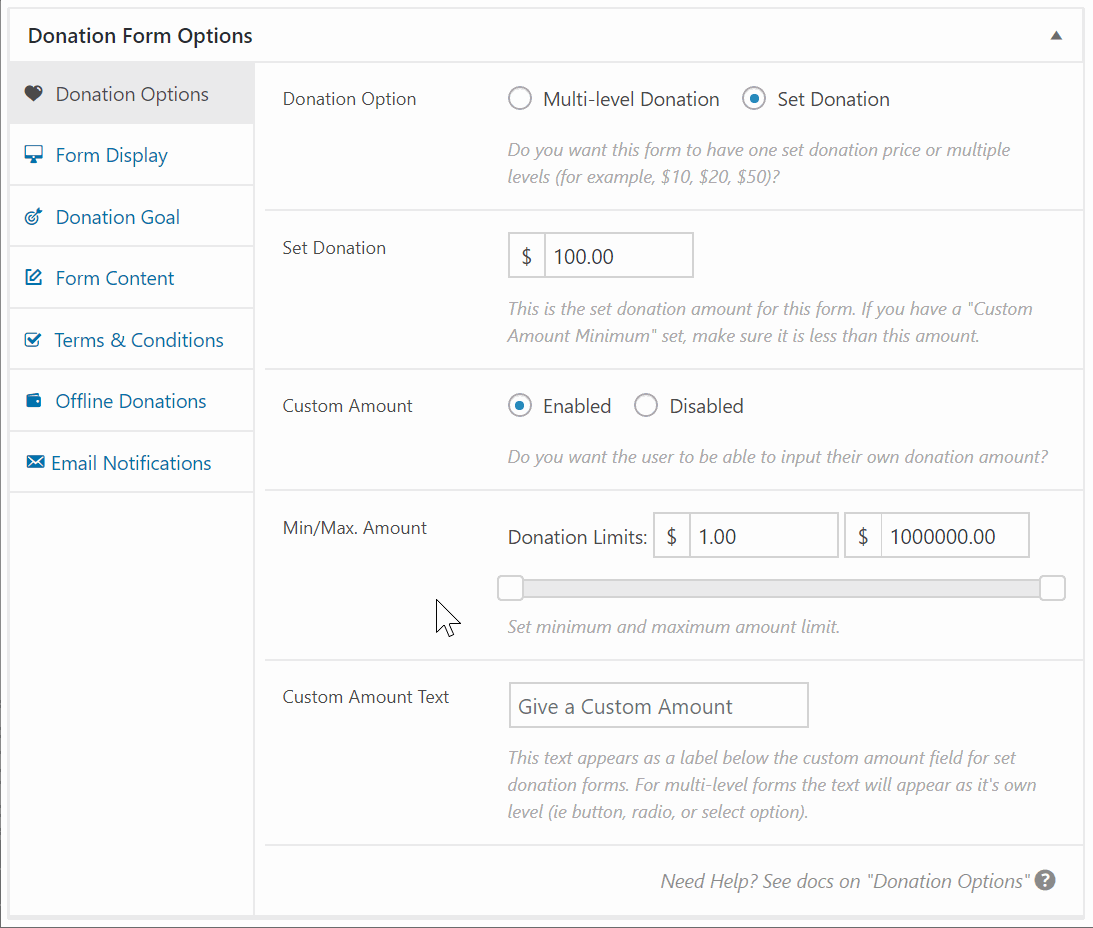The width and height of the screenshot is (1093, 928).
Task: Click the 'Min/Max. Amount' field label
Action: 354,527
